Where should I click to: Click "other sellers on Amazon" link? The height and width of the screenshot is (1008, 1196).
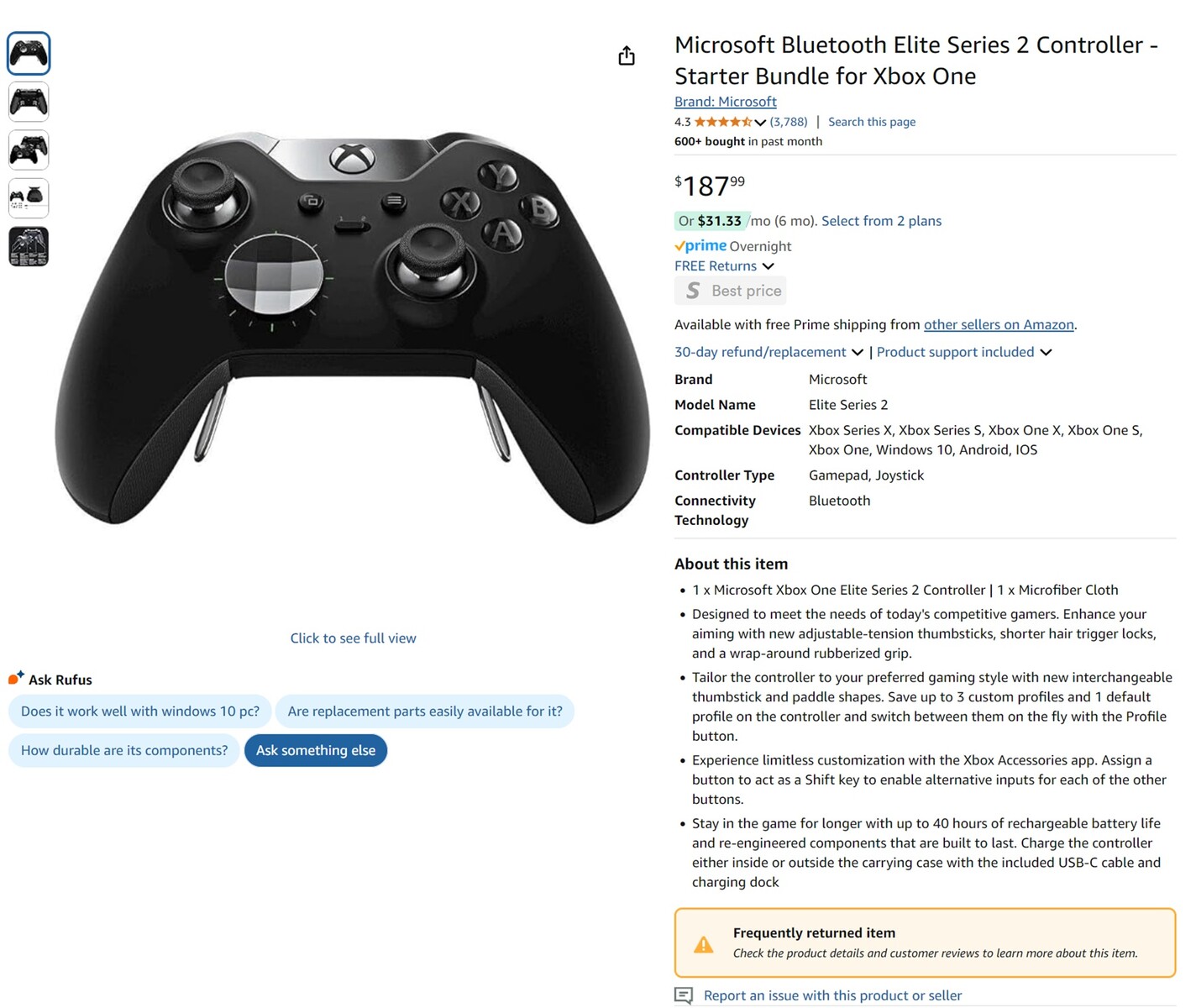click(998, 325)
